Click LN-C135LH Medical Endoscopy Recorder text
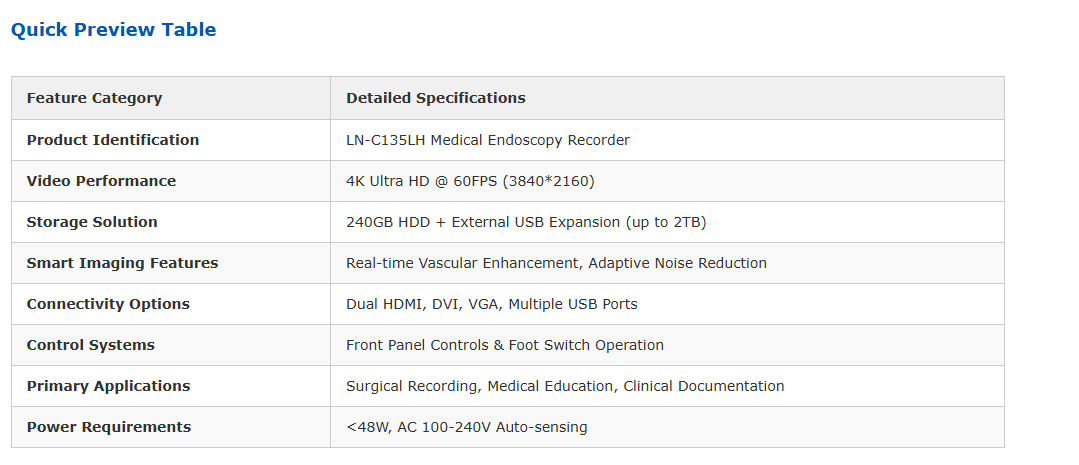Viewport: 1079px width, 465px height. tap(487, 140)
